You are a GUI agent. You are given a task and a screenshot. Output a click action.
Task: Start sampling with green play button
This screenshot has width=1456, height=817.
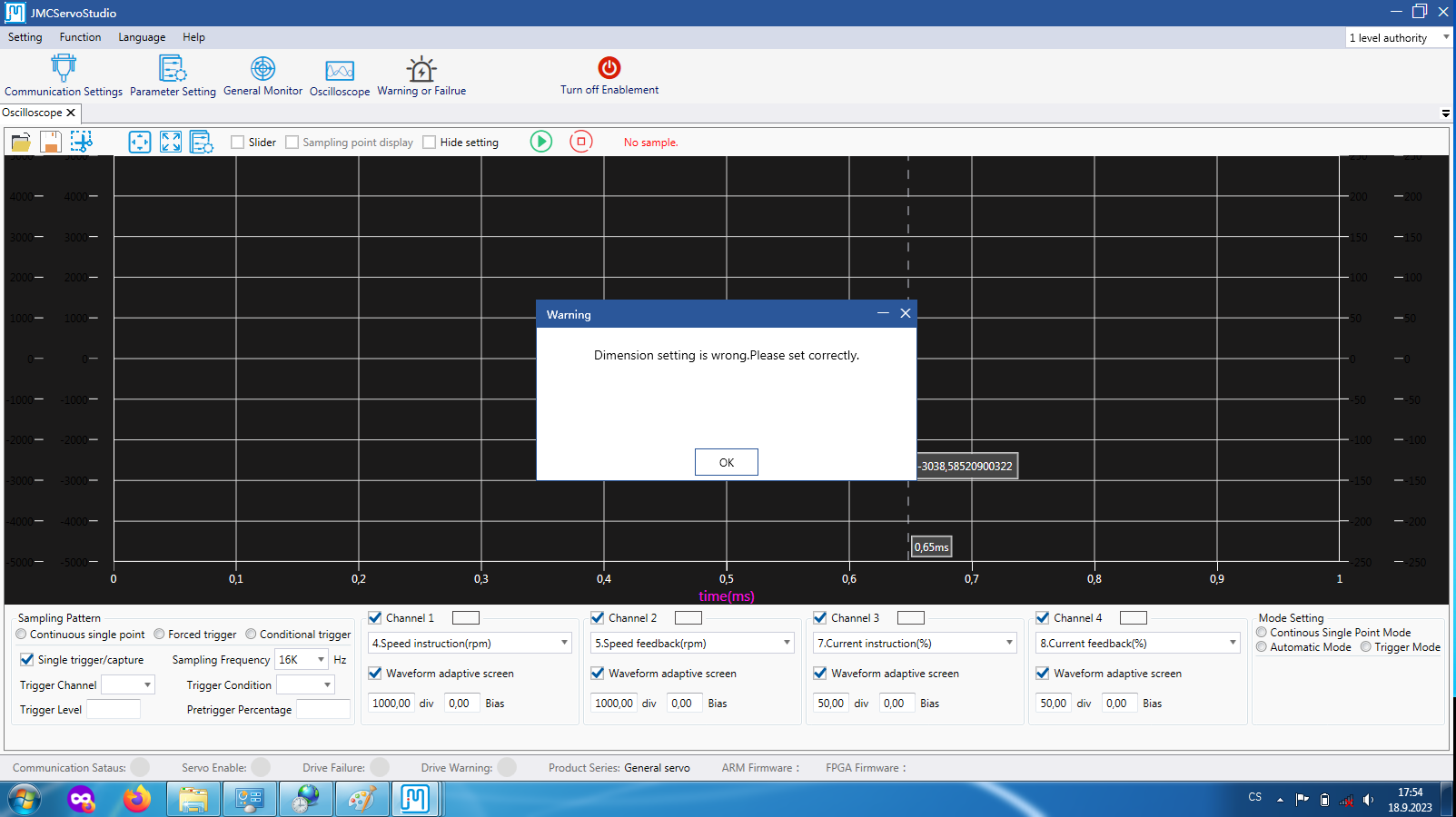[541, 142]
